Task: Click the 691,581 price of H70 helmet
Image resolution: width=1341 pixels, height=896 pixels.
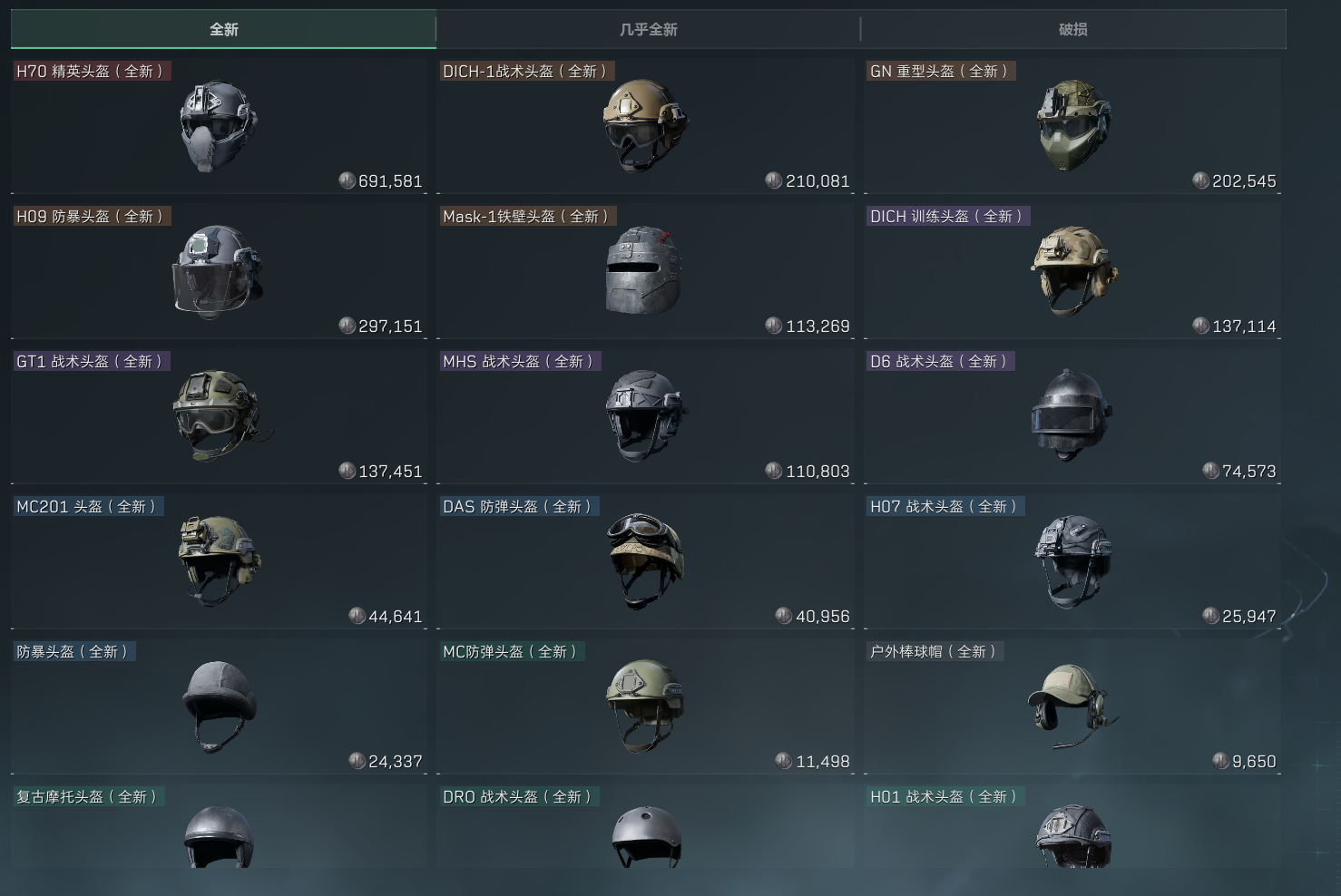Action: point(389,181)
